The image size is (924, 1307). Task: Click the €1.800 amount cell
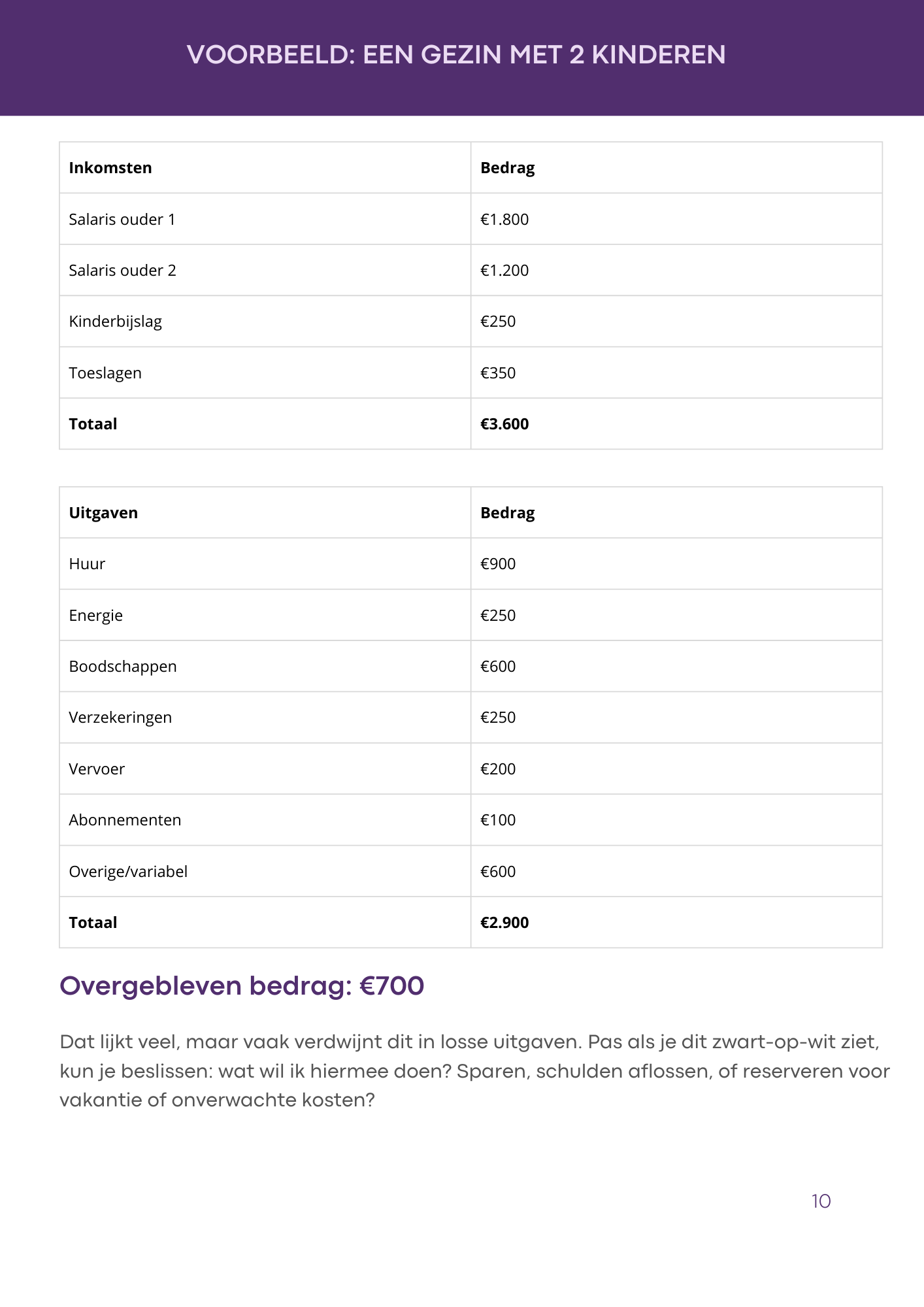coord(504,220)
